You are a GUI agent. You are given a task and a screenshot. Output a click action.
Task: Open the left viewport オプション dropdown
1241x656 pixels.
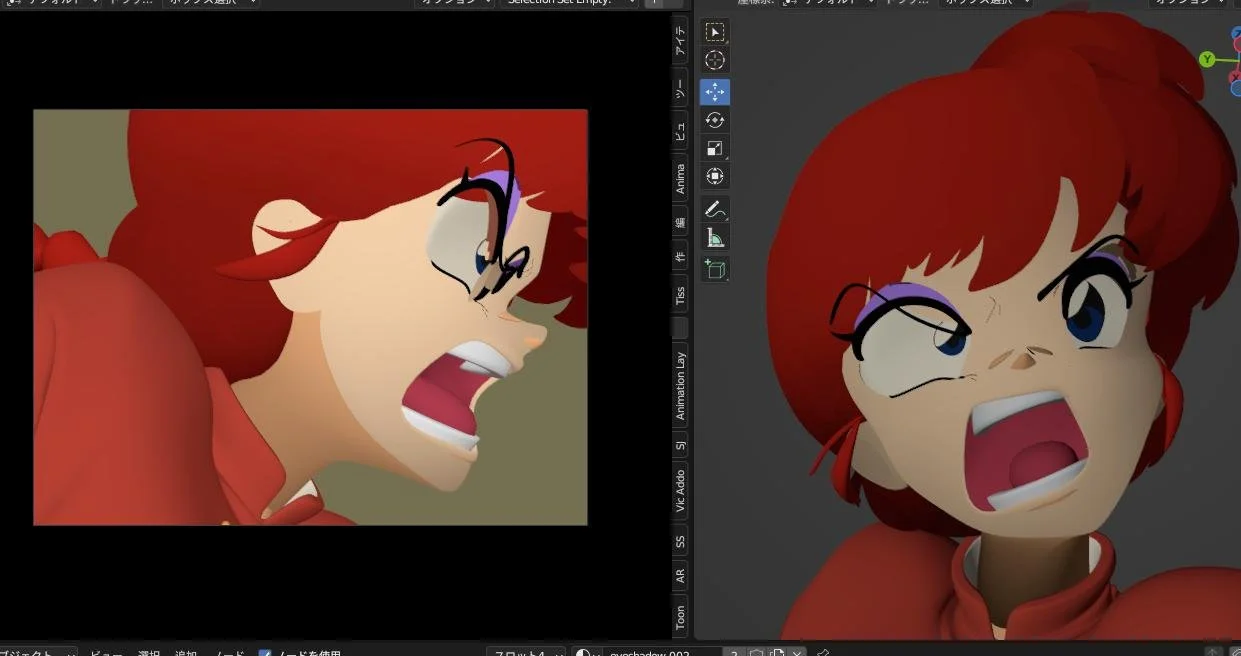[x=455, y=2]
